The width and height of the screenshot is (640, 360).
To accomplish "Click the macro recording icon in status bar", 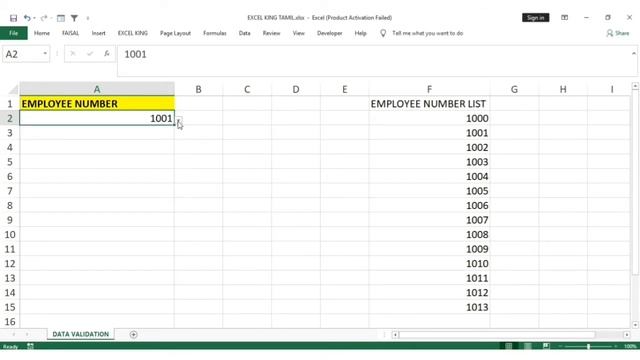I will pyautogui.click(x=30, y=346).
